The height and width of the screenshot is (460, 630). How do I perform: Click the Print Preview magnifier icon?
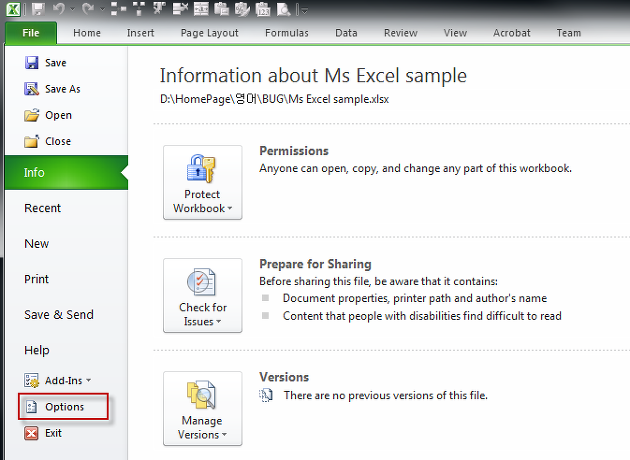point(283,9)
